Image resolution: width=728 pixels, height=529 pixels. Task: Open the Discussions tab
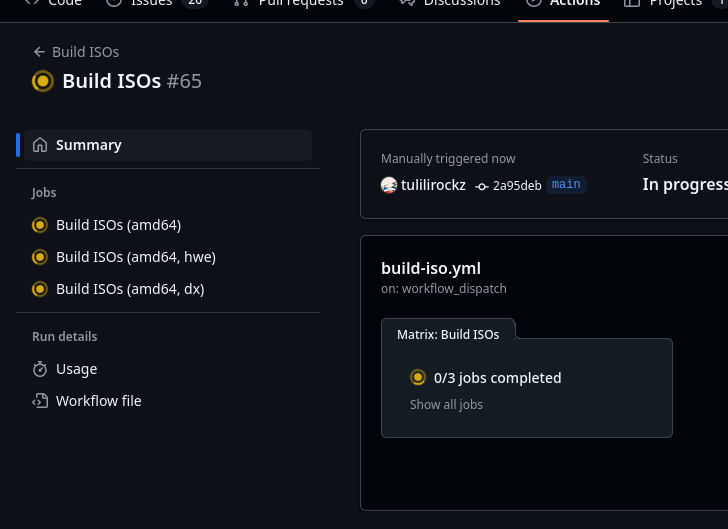pyautogui.click(x=461, y=3)
